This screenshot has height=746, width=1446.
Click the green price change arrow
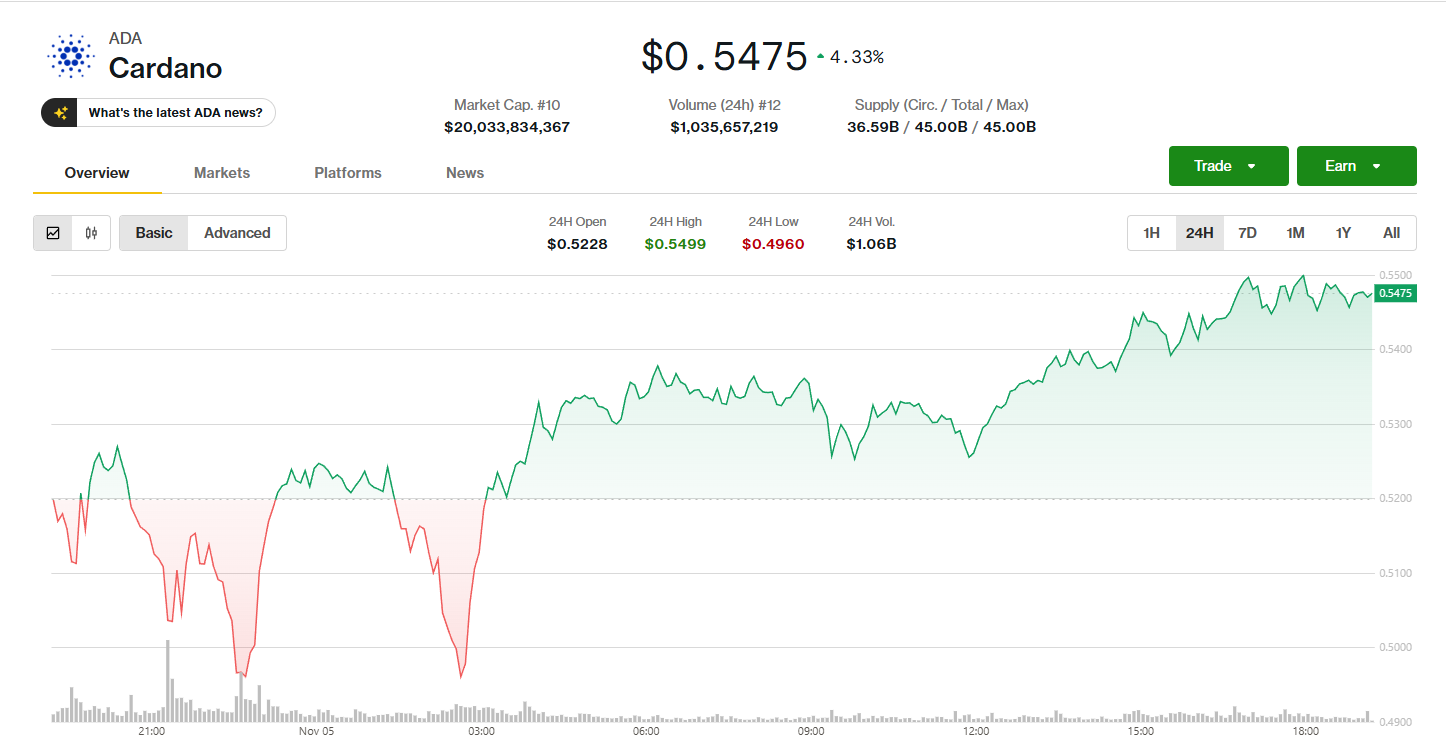point(821,57)
